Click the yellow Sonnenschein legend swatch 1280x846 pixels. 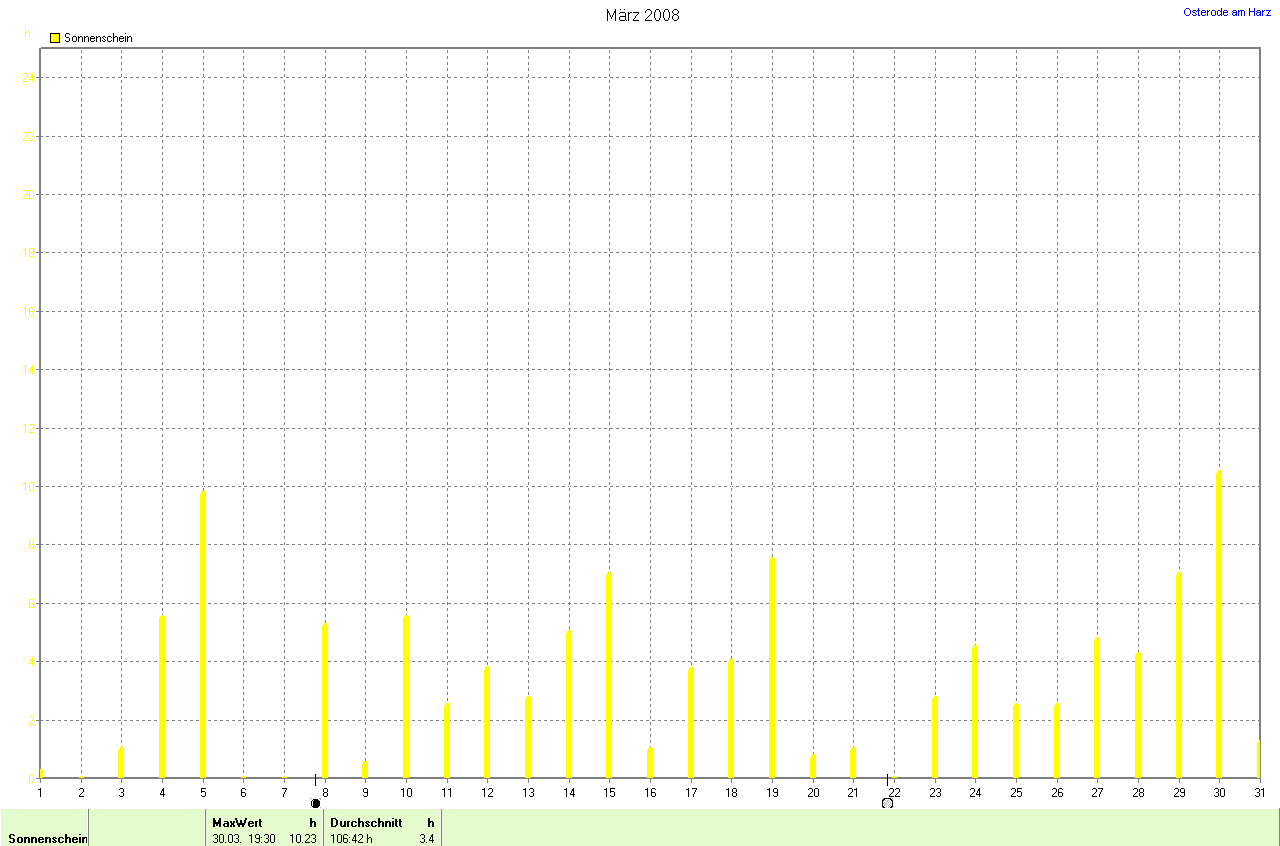[55, 38]
